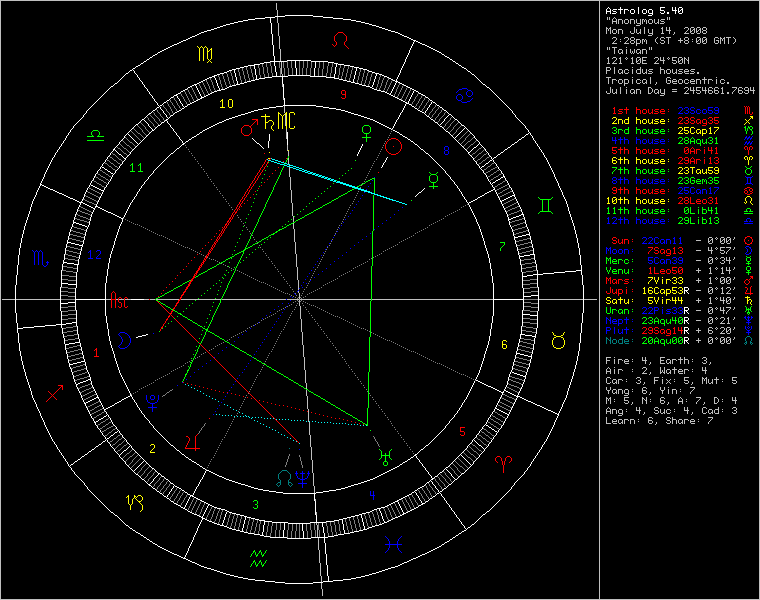
Task: Select the "7th house: 23Tau59" row
Action: point(681,171)
